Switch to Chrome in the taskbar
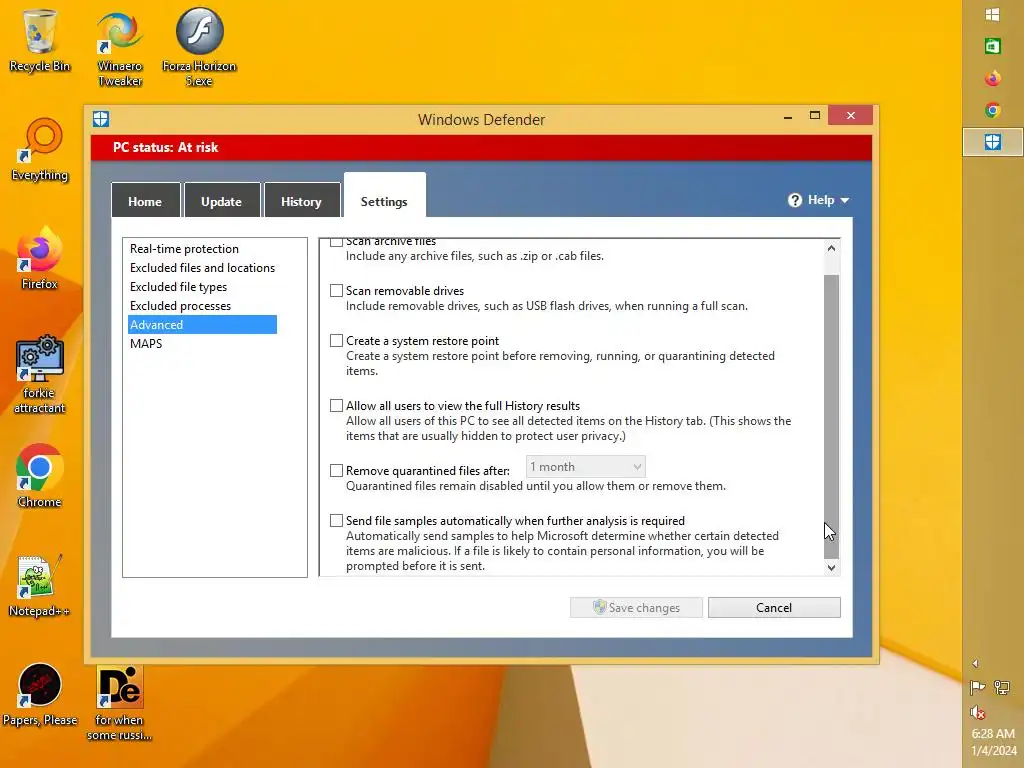1024x768 pixels. pos(993,110)
